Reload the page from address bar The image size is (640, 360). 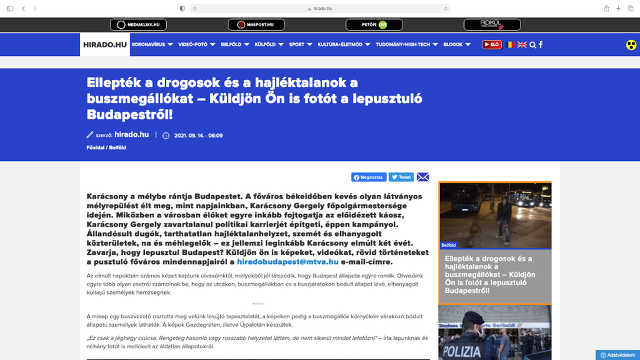(445, 9)
